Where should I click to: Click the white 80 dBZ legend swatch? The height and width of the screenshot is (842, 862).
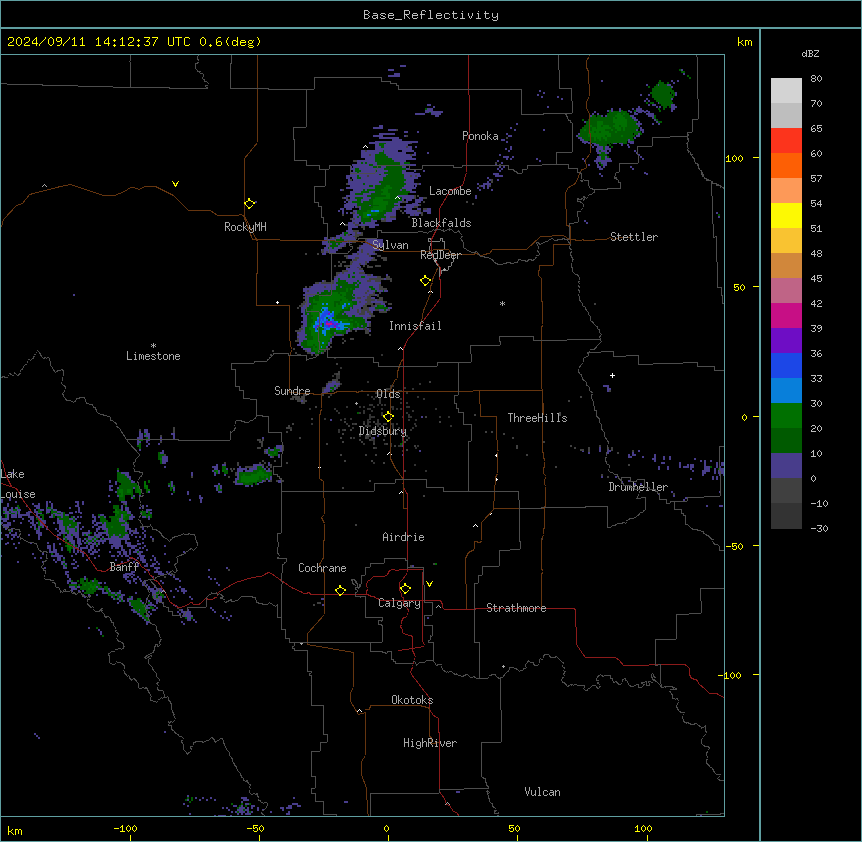tap(786, 90)
